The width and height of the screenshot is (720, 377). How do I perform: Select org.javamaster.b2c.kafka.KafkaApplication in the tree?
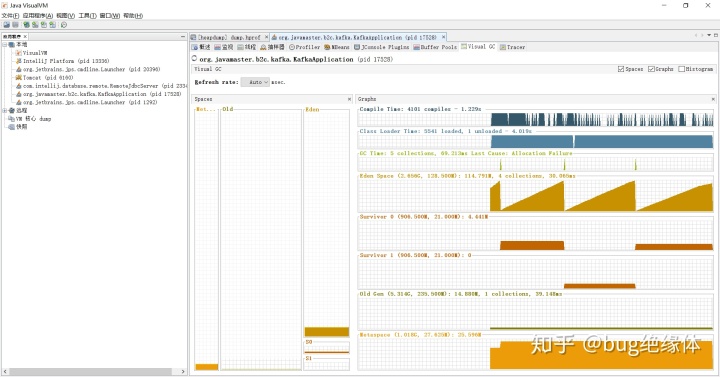98,94
